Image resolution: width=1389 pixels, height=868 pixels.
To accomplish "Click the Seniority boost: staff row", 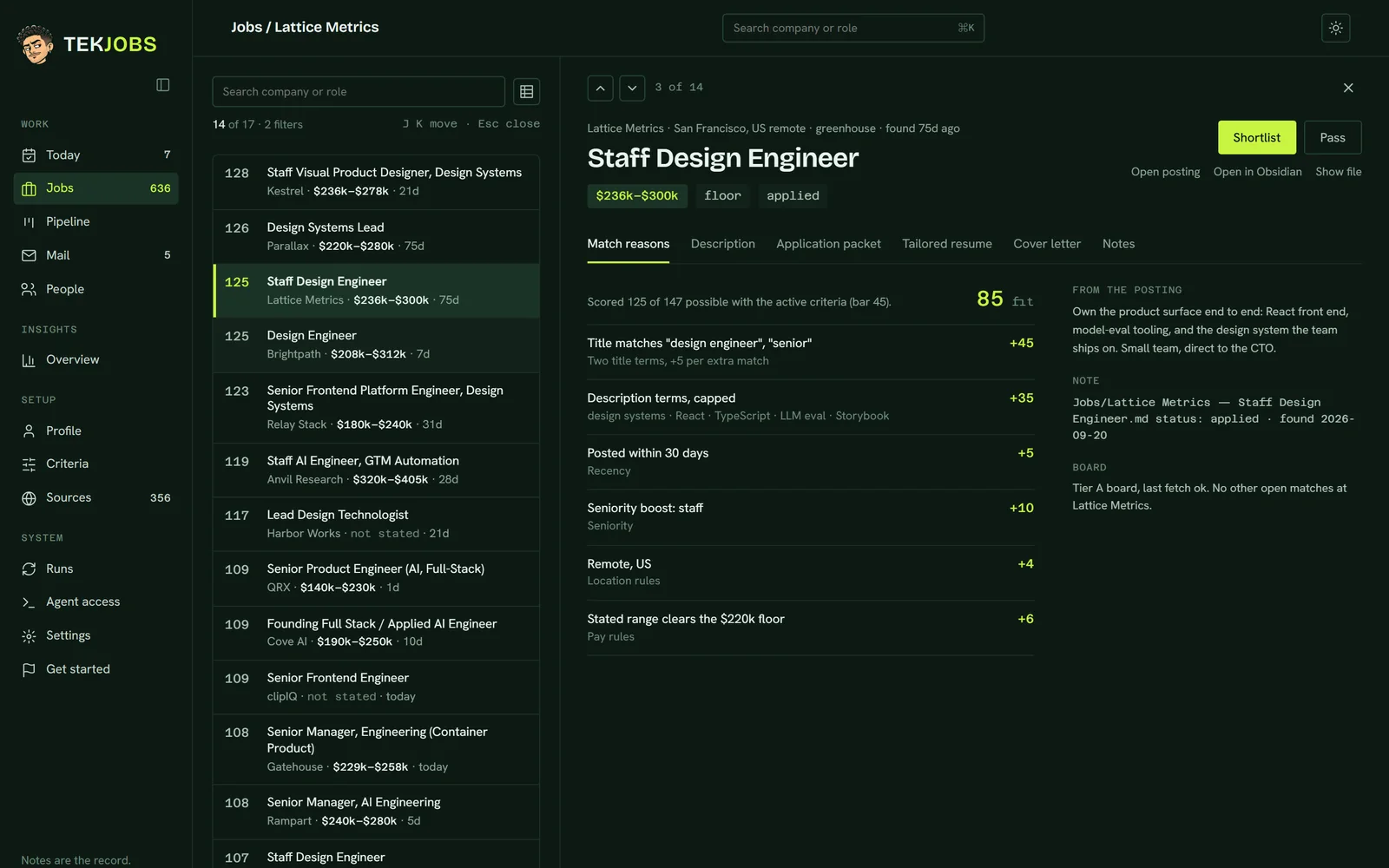I will tap(810, 517).
